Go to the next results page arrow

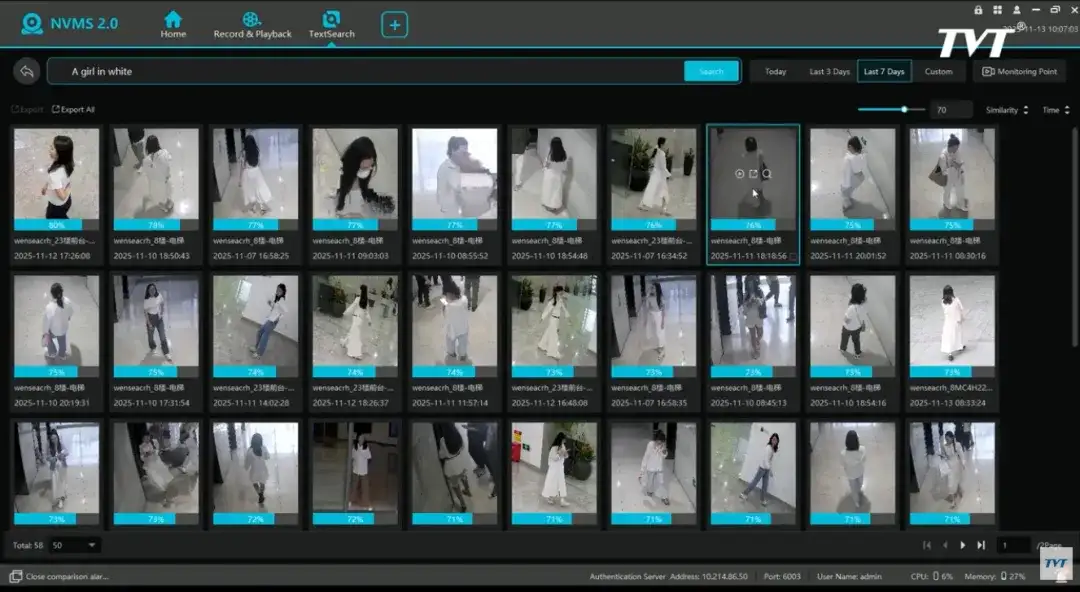click(x=963, y=545)
